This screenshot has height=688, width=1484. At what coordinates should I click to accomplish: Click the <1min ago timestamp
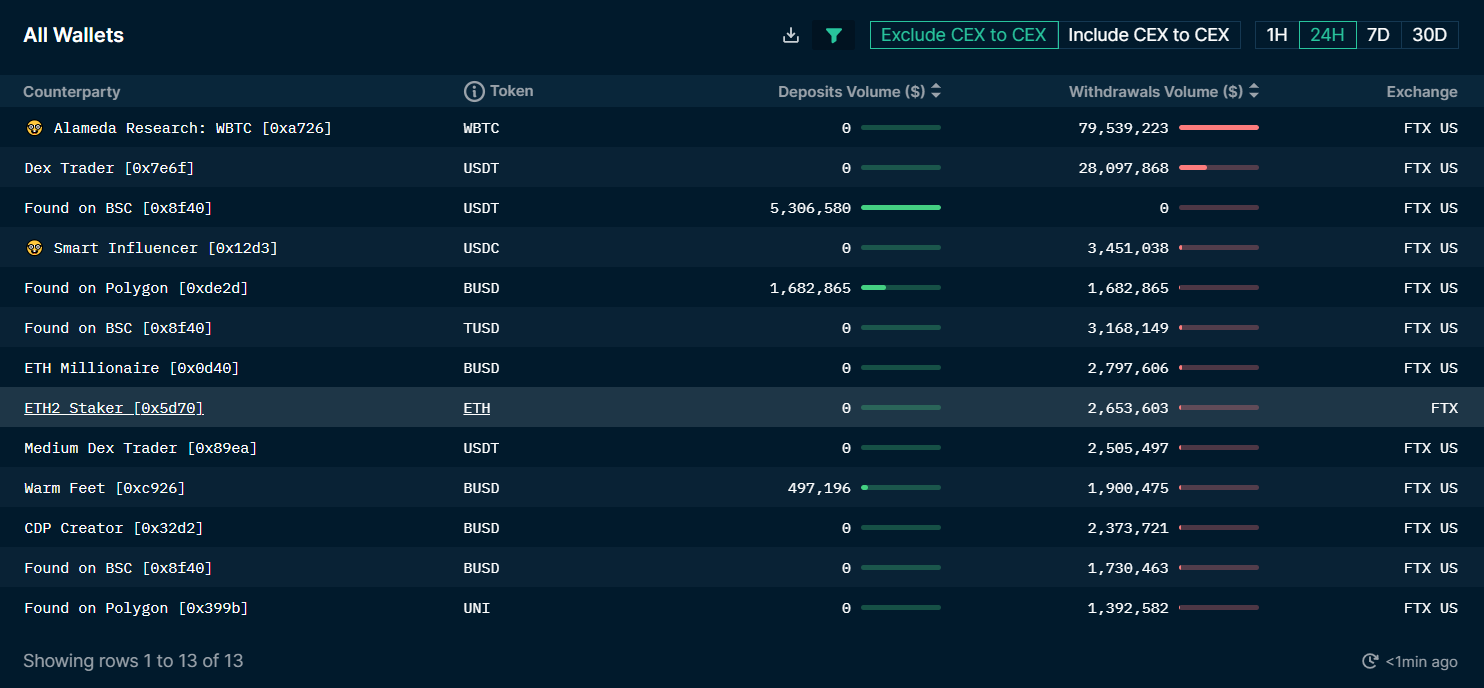[x=1421, y=662]
